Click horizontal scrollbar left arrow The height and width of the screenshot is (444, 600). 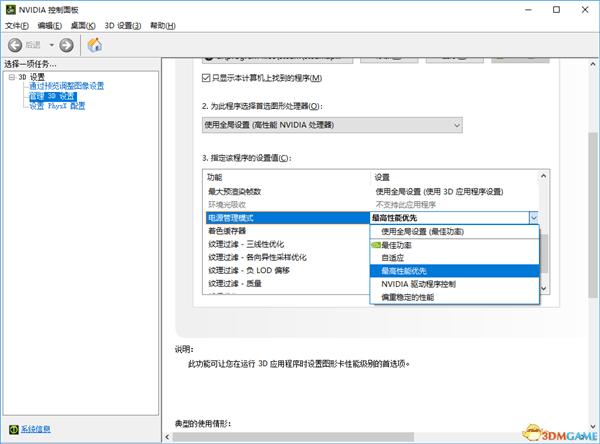[167, 437]
